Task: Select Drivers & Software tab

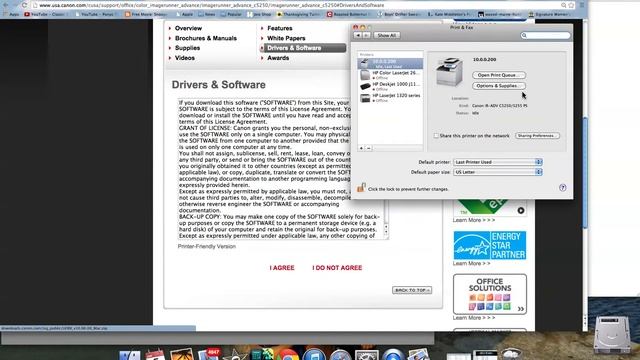Action: tap(303, 48)
